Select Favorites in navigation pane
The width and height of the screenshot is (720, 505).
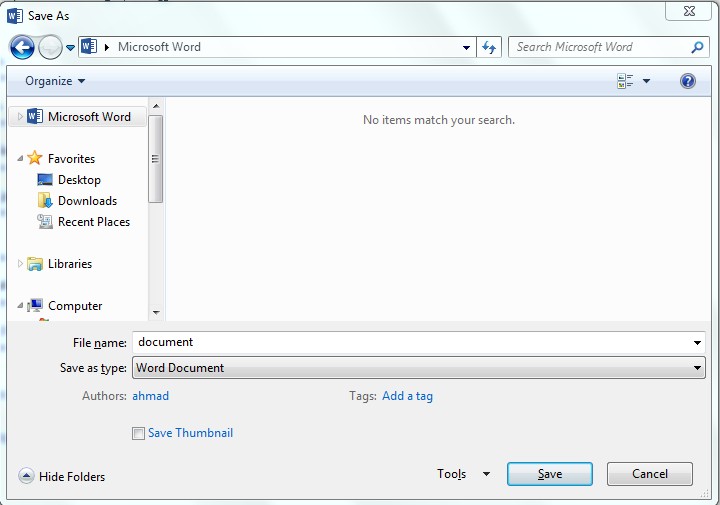(x=71, y=159)
